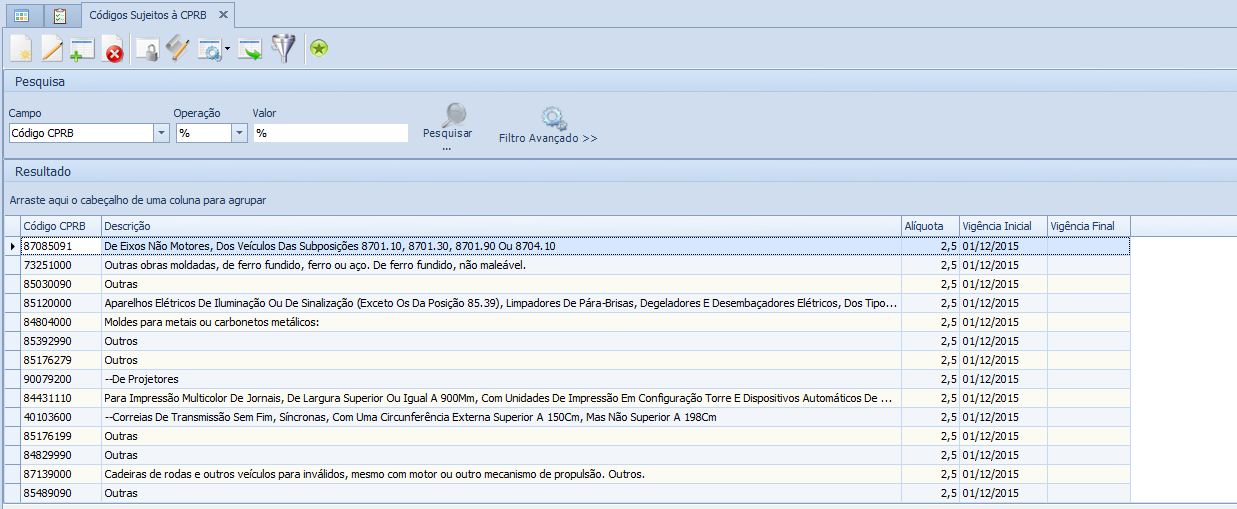This screenshot has width=1237, height=509.
Task: Click the grid settings gear icon in toolbar
Action: [x=210, y=49]
